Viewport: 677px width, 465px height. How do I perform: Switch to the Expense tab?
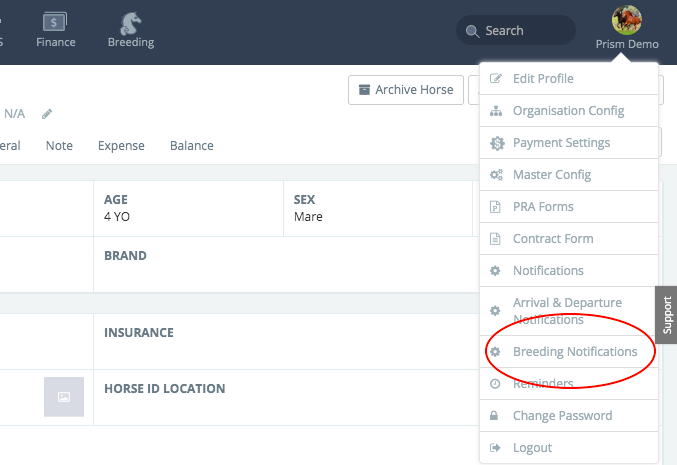pyautogui.click(x=121, y=146)
